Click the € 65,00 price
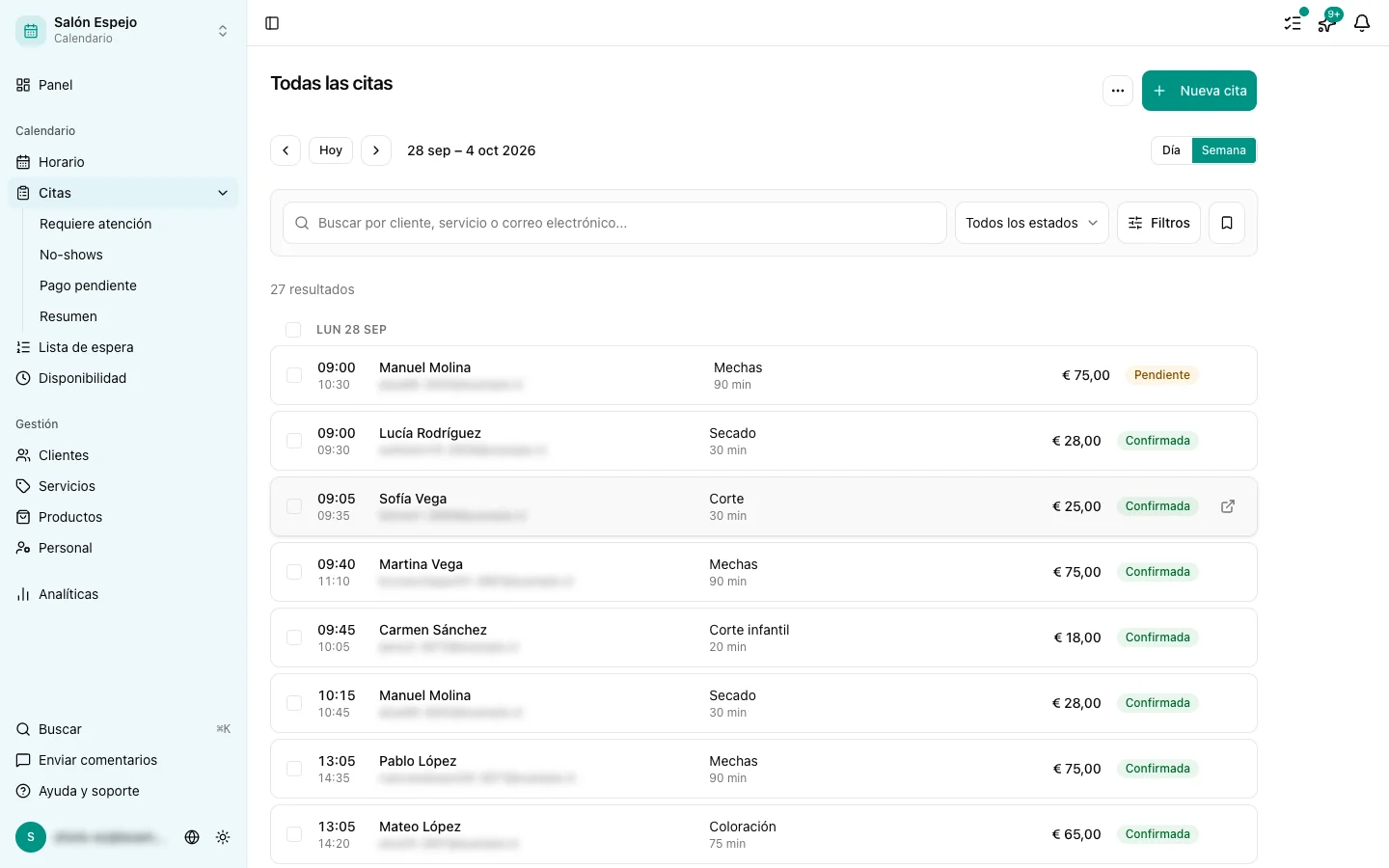Image resolution: width=1389 pixels, height=868 pixels. [x=1076, y=834]
